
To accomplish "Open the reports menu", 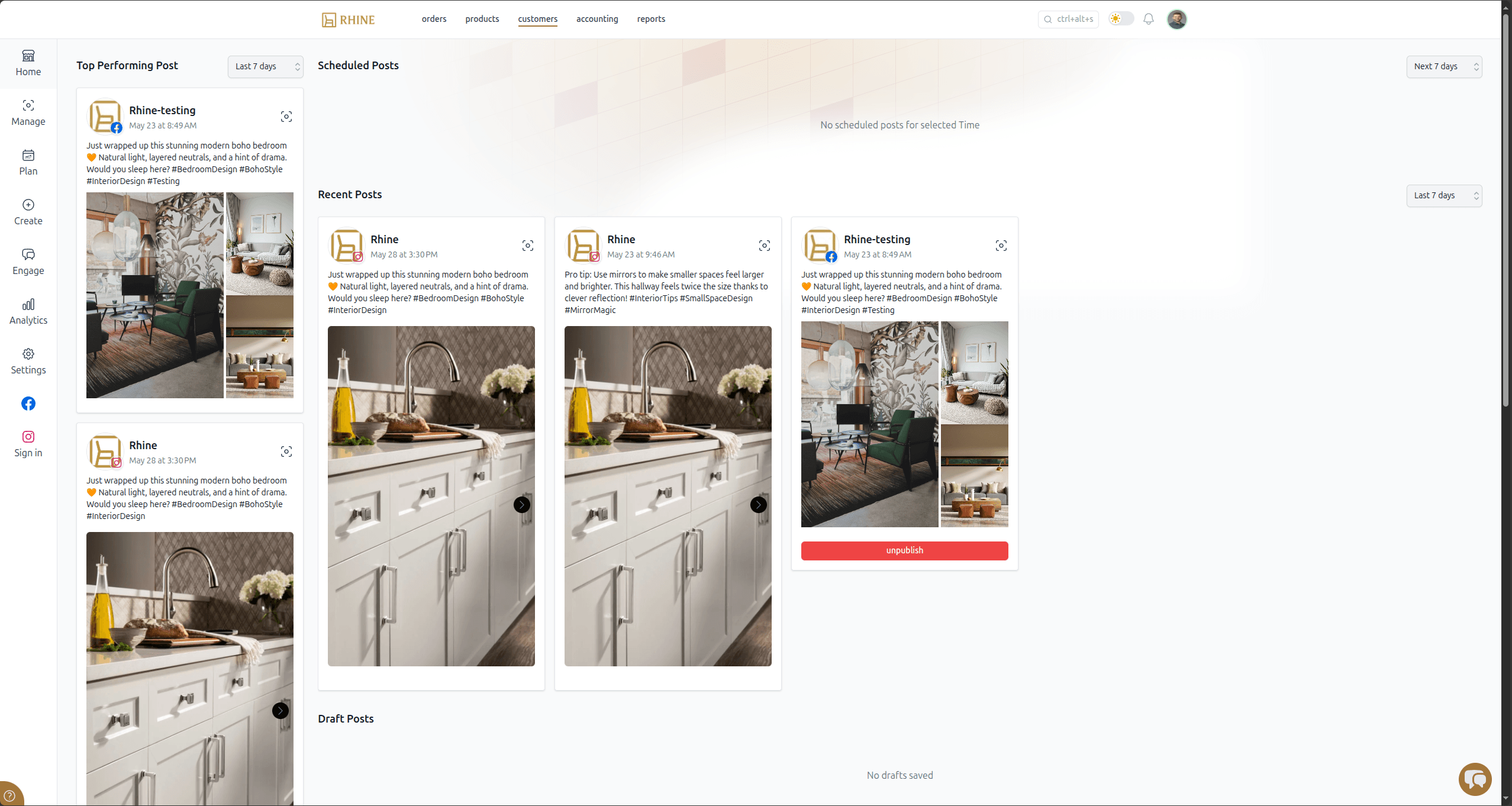I will point(651,19).
